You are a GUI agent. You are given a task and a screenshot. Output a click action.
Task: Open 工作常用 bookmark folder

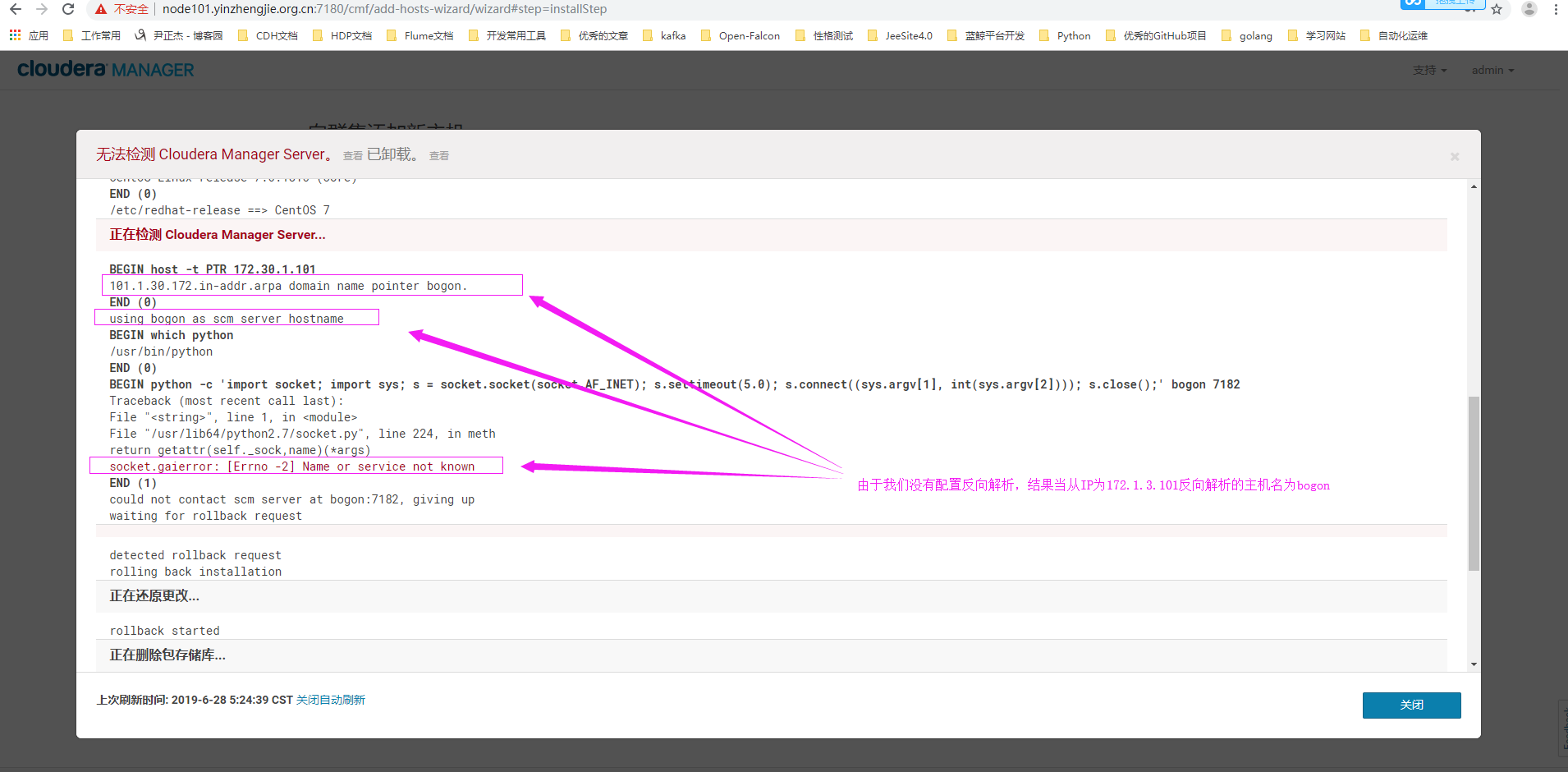pyautogui.click(x=93, y=35)
